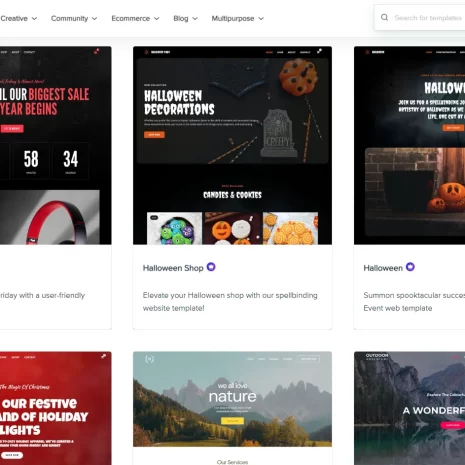Click the pink button in Outdoor preview
The width and height of the screenshot is (465, 465).
point(452,425)
